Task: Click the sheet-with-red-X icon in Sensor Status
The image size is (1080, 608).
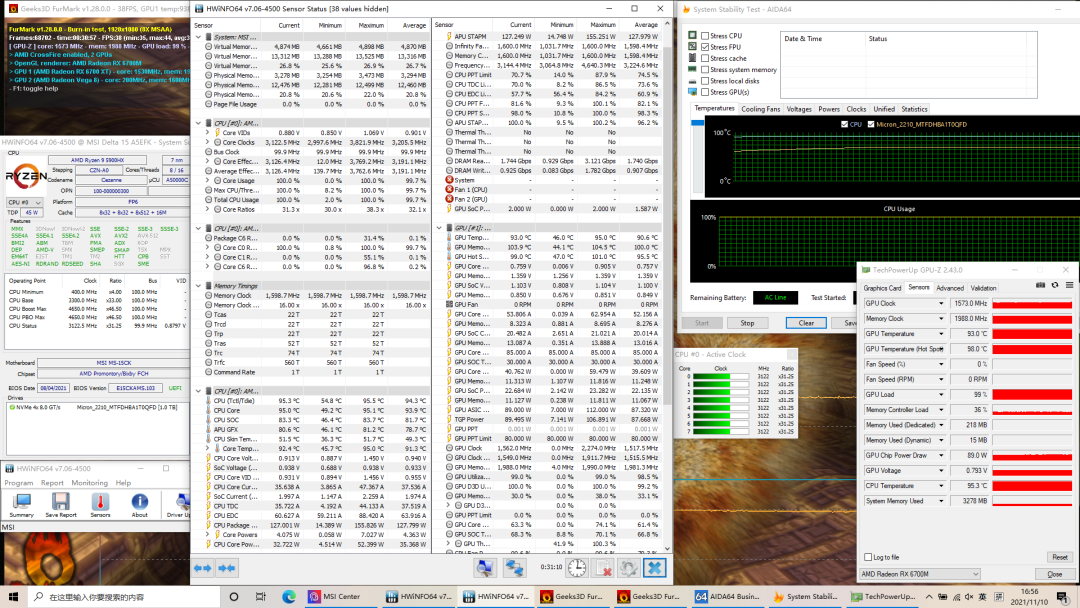Action: coord(603,568)
